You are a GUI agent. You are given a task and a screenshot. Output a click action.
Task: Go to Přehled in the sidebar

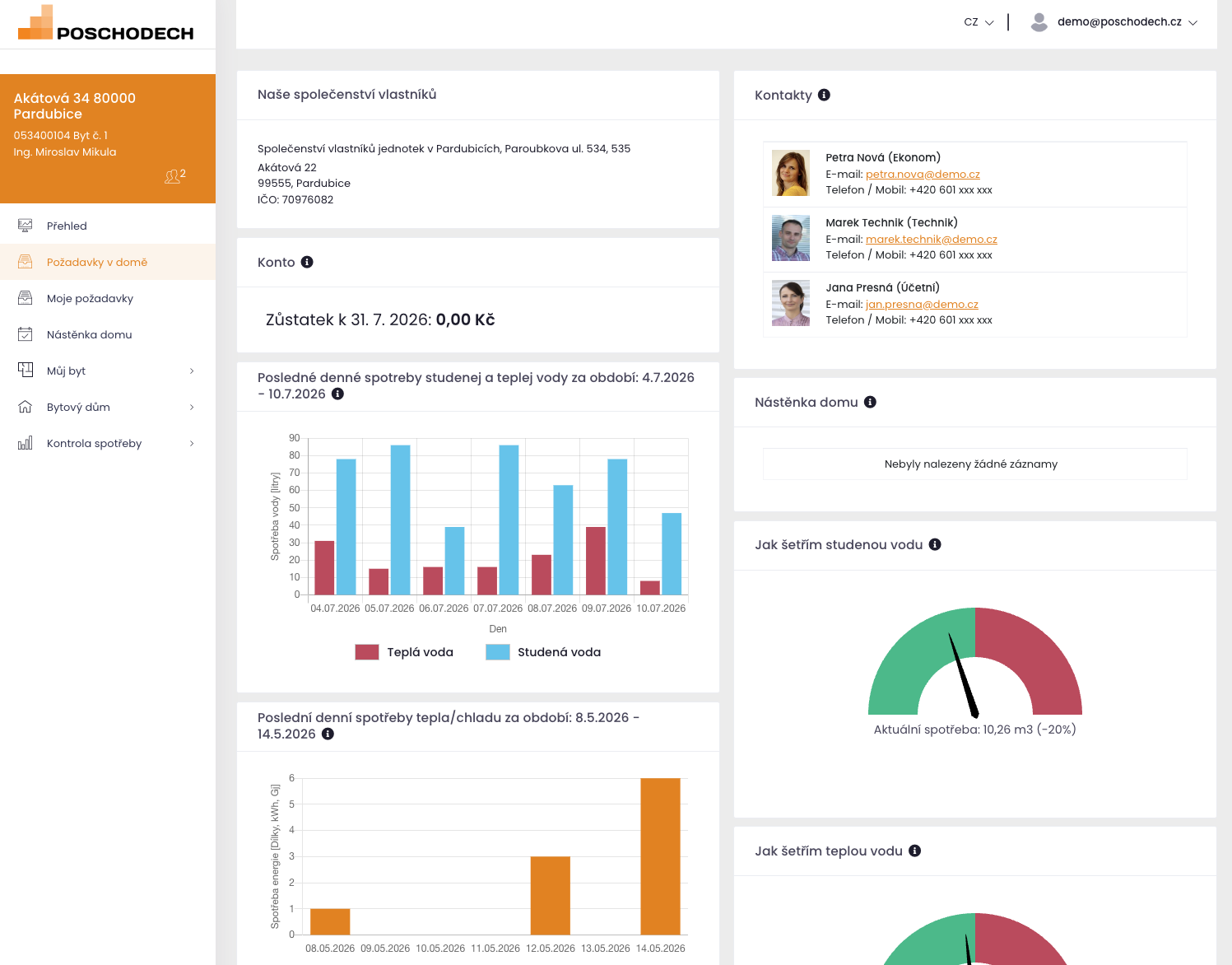108,226
